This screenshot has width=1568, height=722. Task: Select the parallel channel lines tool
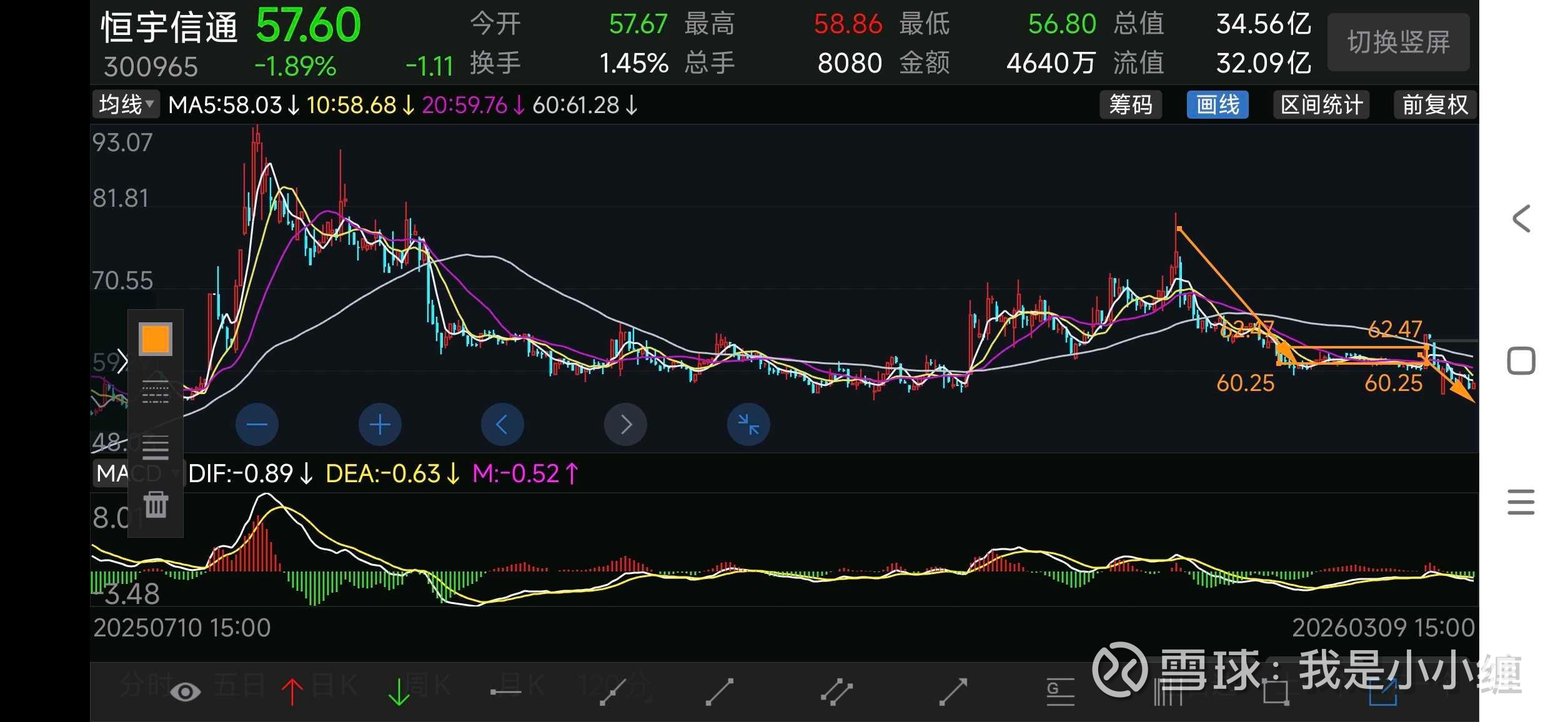(836, 692)
